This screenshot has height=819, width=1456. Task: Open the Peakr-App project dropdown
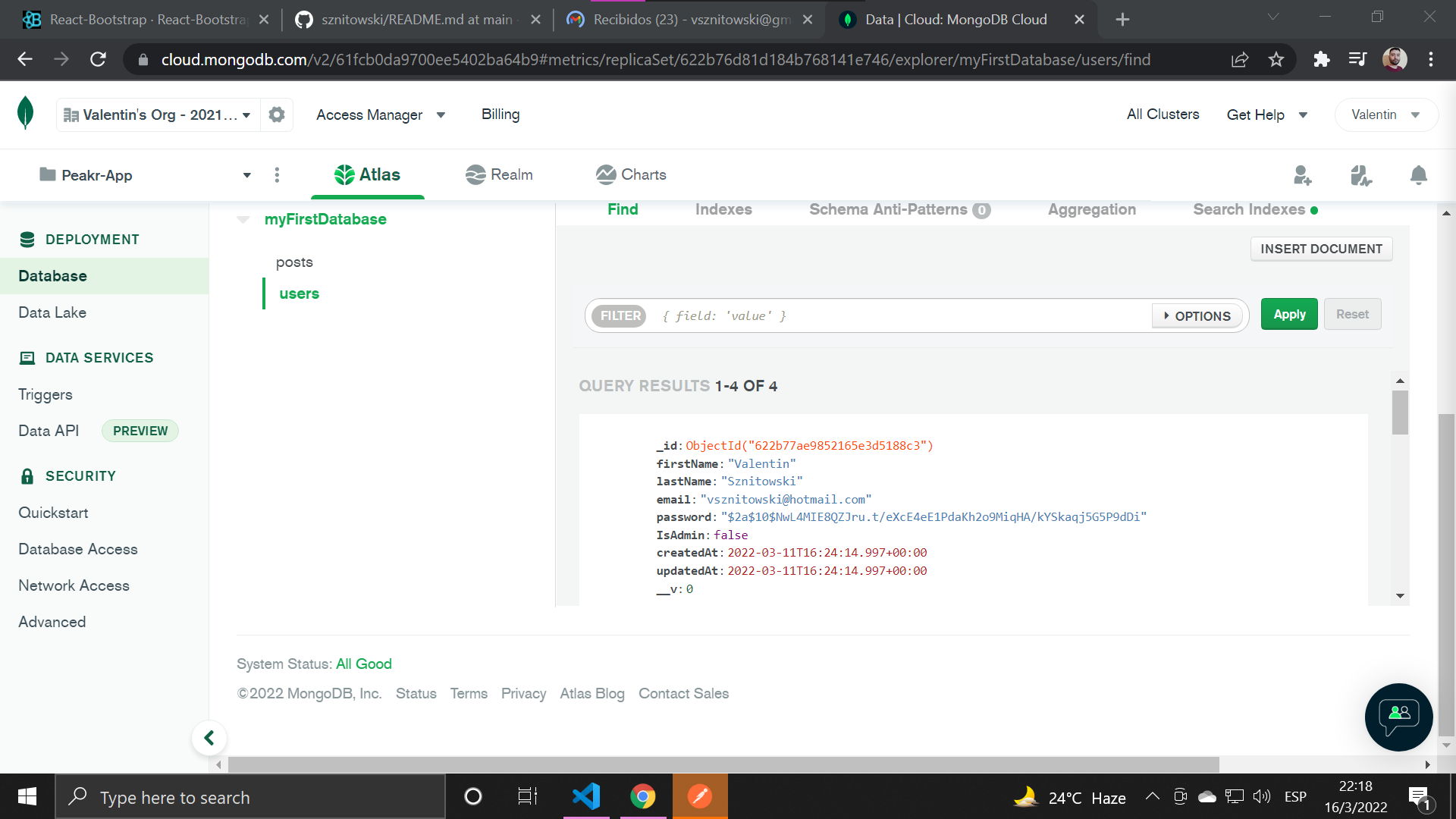point(246,175)
